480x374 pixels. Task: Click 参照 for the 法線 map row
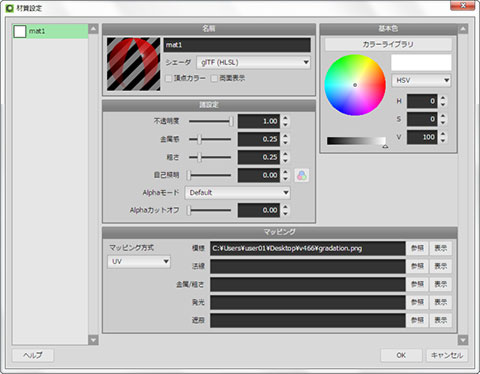tap(417, 266)
